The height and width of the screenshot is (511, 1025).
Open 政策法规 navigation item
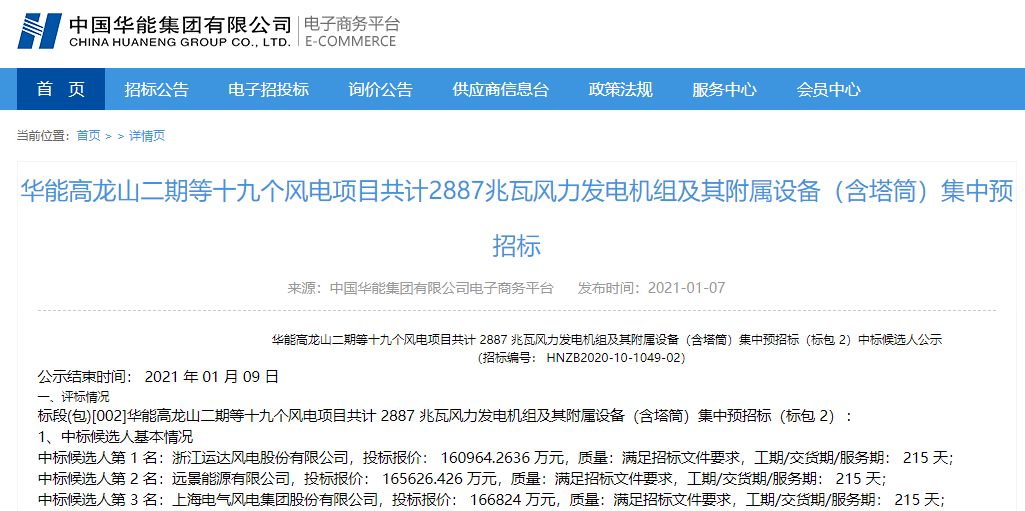click(x=620, y=89)
